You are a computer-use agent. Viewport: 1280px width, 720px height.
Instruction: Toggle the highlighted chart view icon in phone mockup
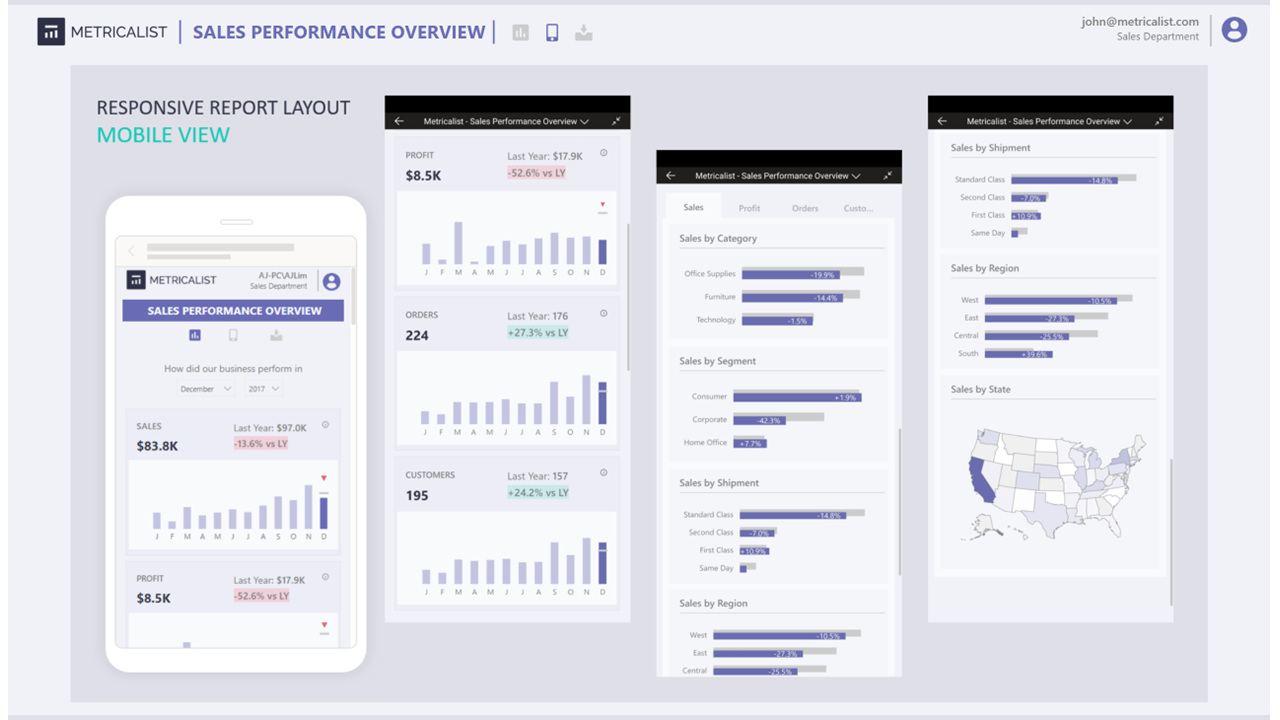[x=195, y=335]
